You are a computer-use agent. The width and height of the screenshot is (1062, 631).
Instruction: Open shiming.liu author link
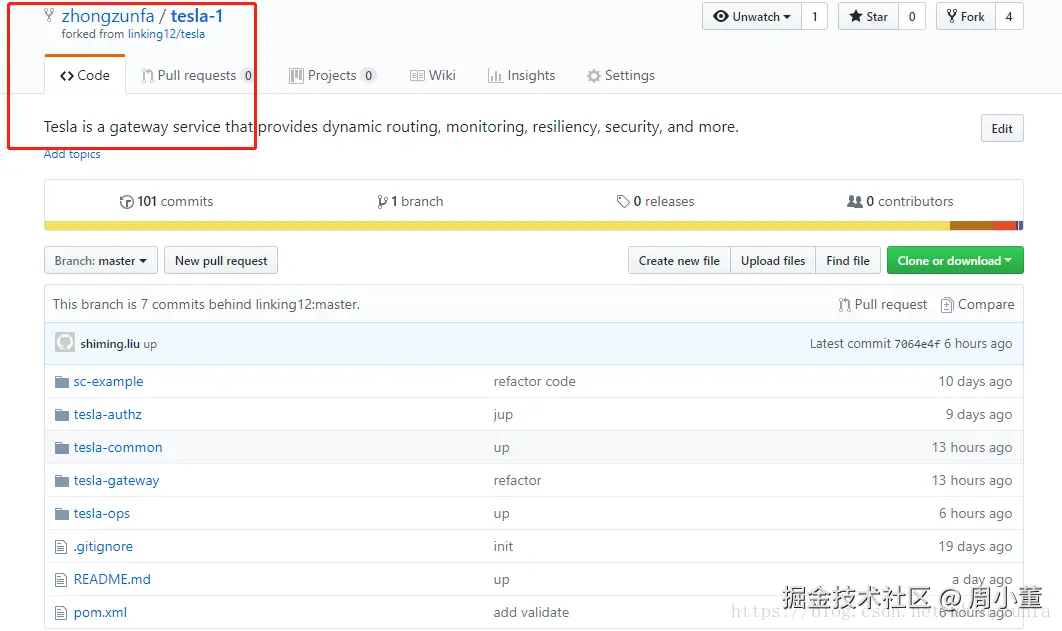point(110,344)
